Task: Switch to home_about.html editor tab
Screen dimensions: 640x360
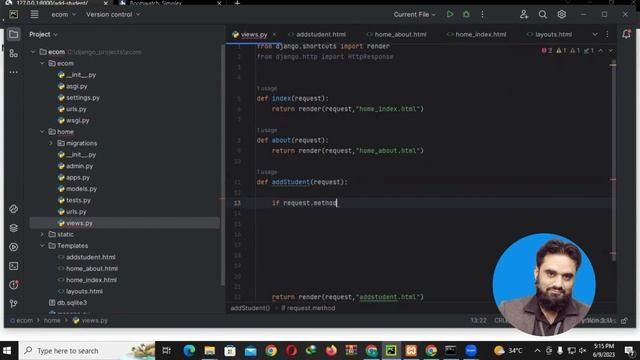Action: tap(396, 34)
